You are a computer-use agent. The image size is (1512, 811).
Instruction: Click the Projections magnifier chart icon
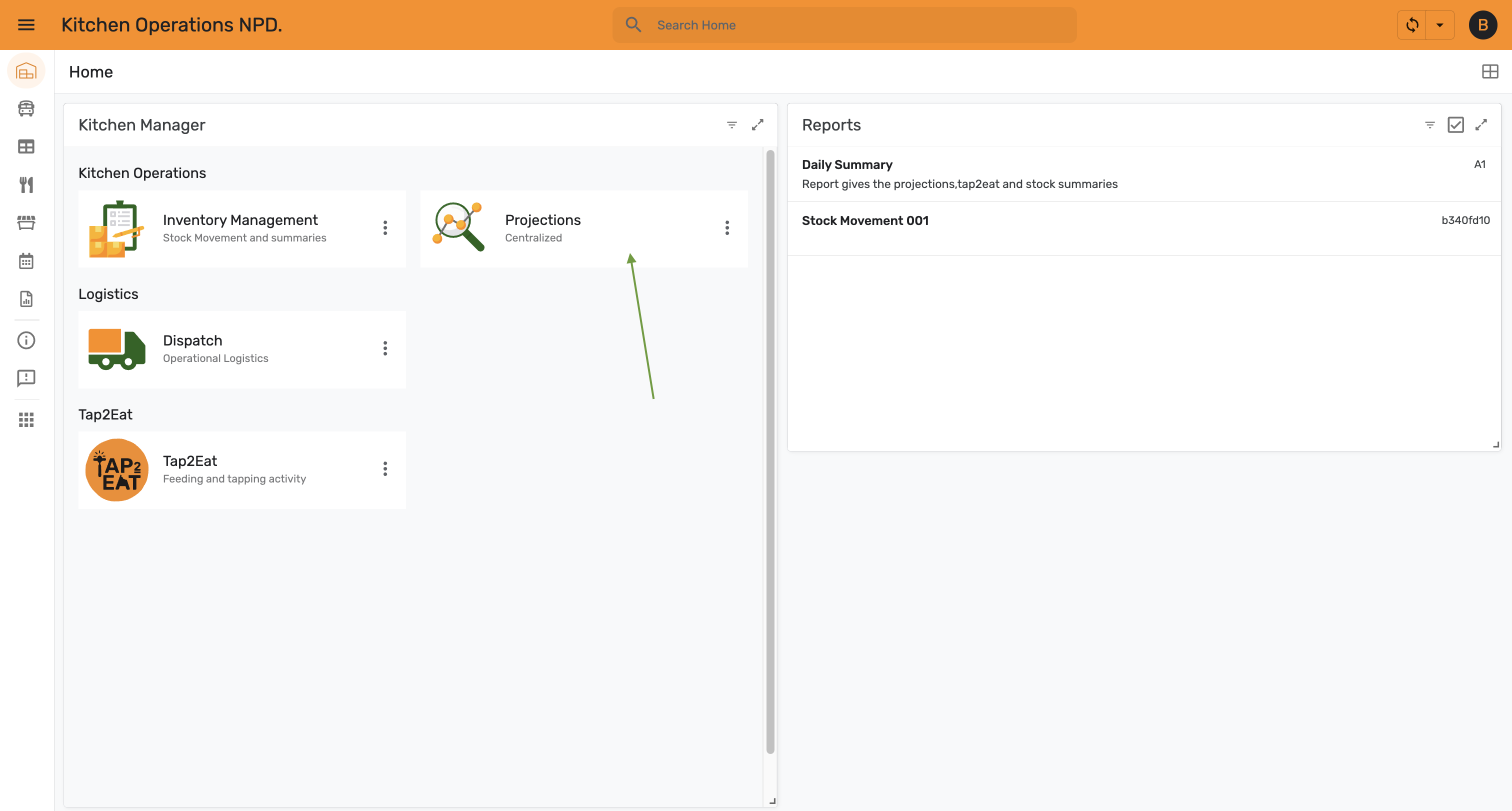[458, 227]
